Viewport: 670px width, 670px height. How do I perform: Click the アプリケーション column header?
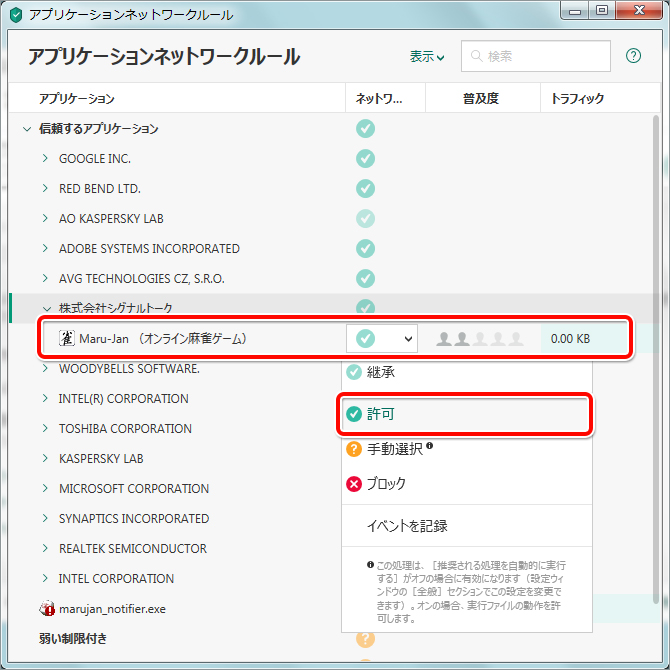click(177, 98)
